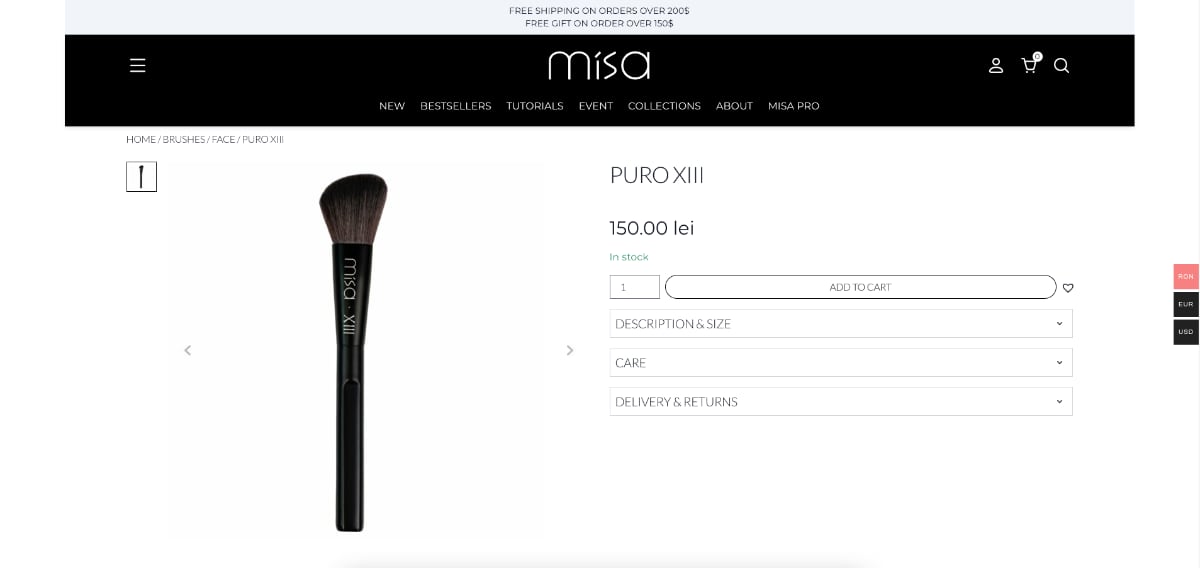The height and width of the screenshot is (568, 1200).
Task: Go to previous product image arrow
Action: (187, 350)
